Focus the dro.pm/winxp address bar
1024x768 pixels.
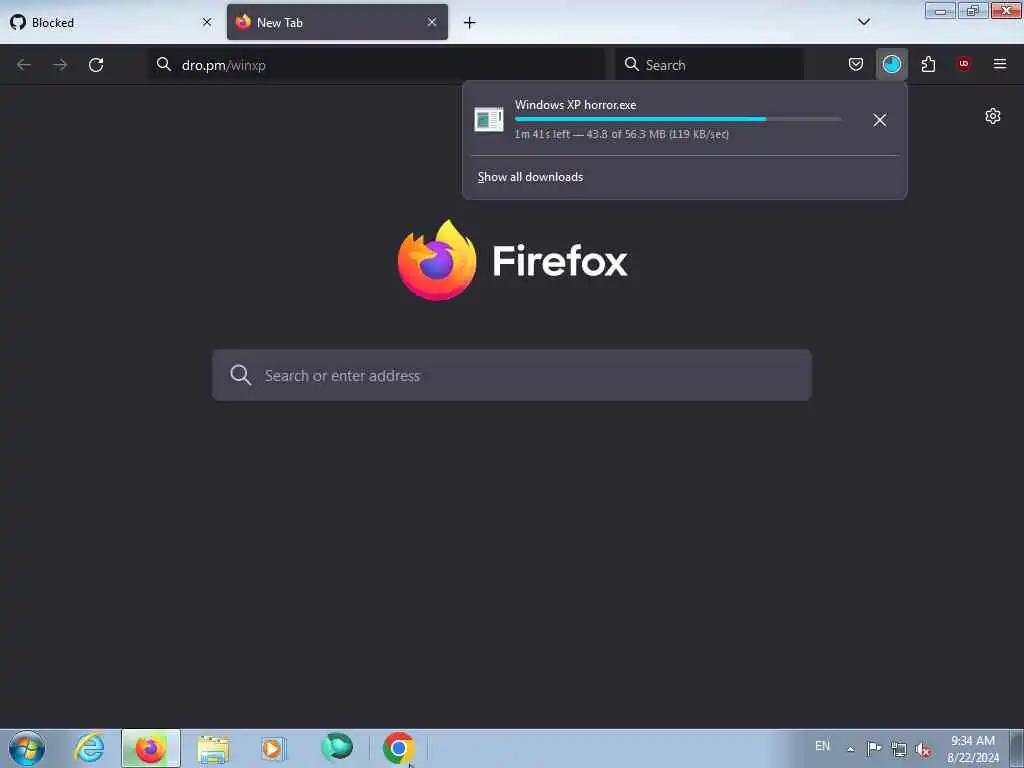[x=377, y=65]
